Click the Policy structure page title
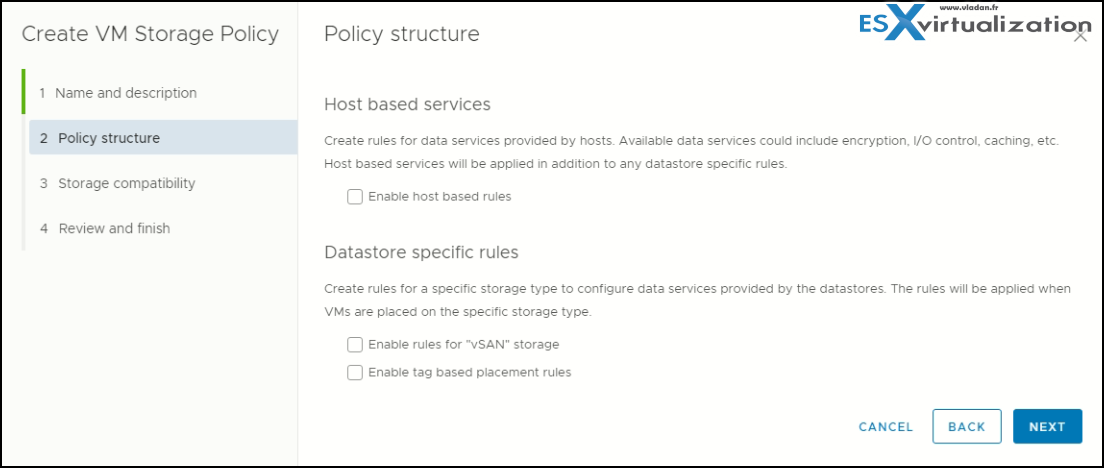The height and width of the screenshot is (468, 1104). [401, 34]
